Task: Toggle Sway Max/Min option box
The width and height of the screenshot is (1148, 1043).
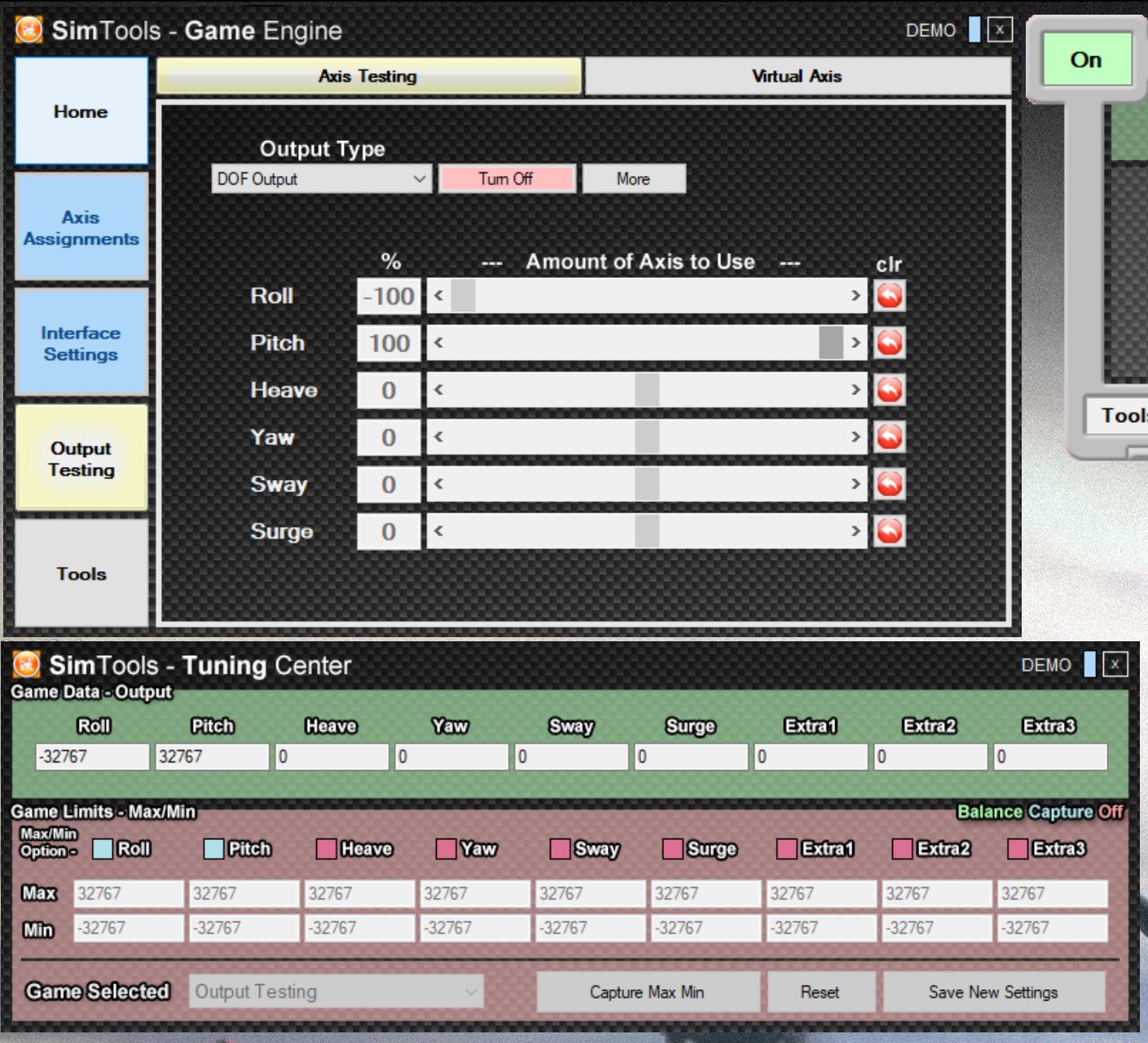Action: 560,849
